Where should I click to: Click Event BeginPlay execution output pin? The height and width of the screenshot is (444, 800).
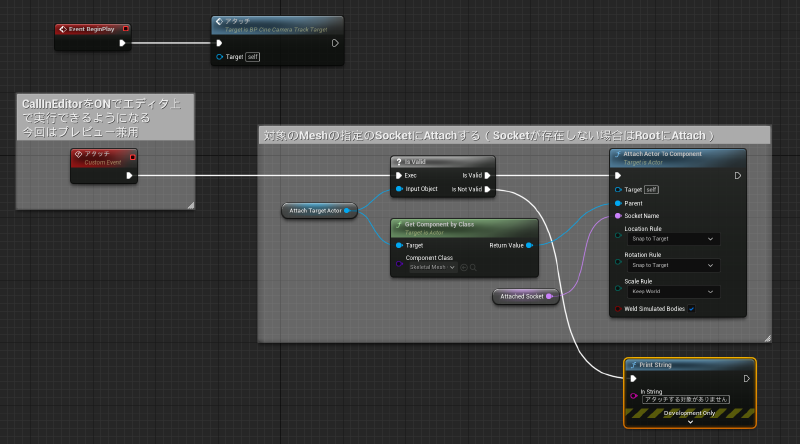122,43
